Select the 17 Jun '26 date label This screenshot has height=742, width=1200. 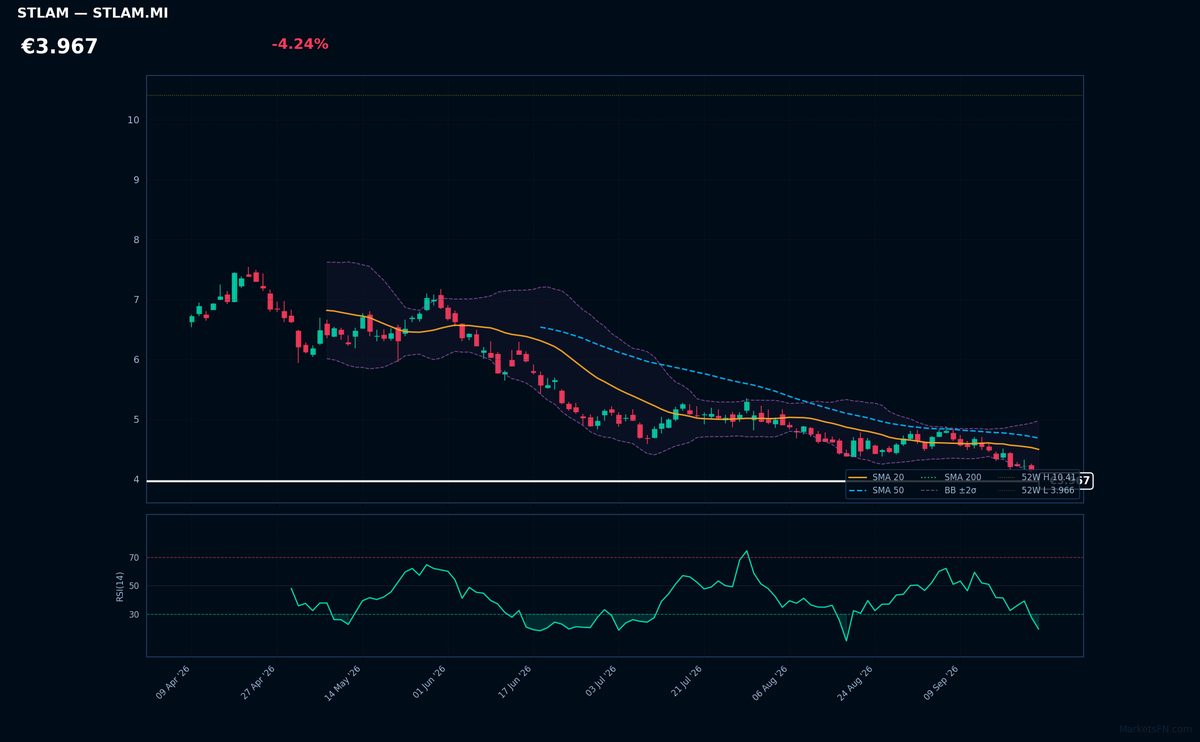[514, 683]
